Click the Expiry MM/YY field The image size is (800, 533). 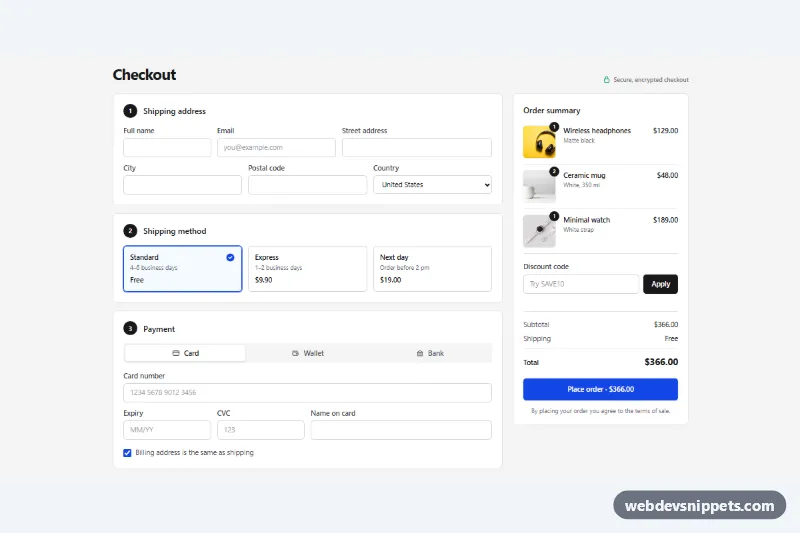coord(167,430)
